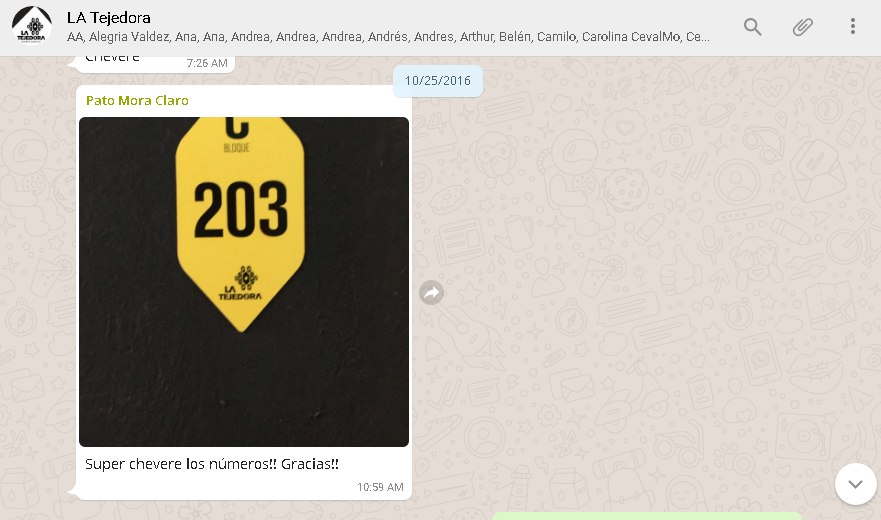Screen dimensions: 881x520
Task: Click the LA Tejedora group avatar
Action: point(32,25)
